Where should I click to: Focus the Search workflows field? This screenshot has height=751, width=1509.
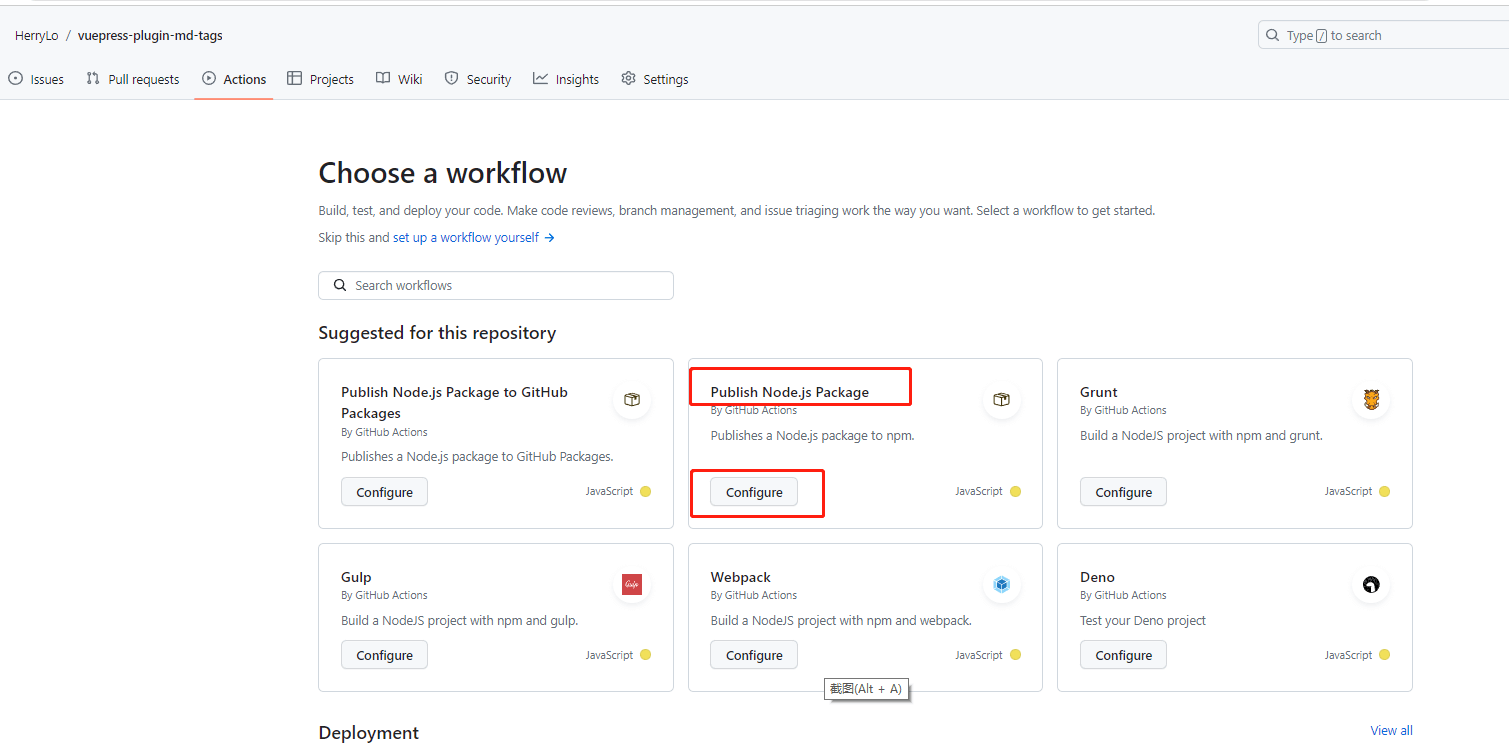(496, 285)
